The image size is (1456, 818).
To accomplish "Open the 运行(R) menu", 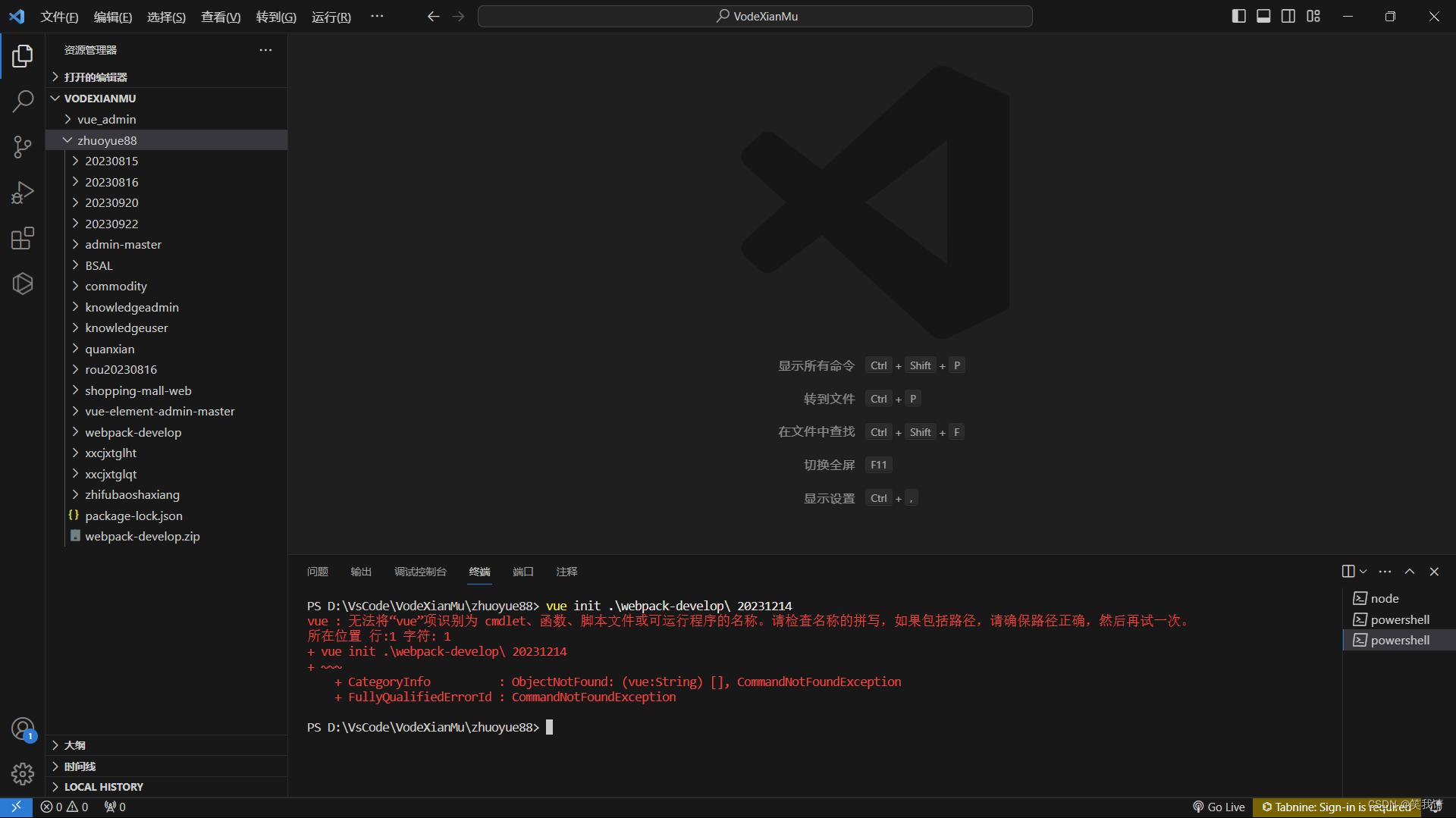I will tap(331, 17).
